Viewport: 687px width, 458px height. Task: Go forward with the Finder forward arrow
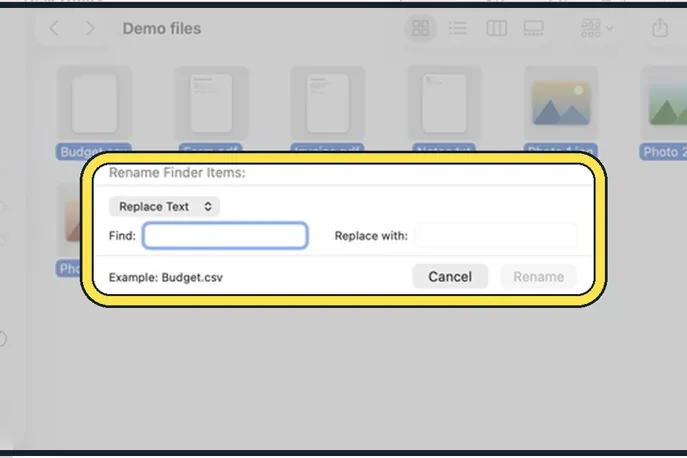coord(90,28)
